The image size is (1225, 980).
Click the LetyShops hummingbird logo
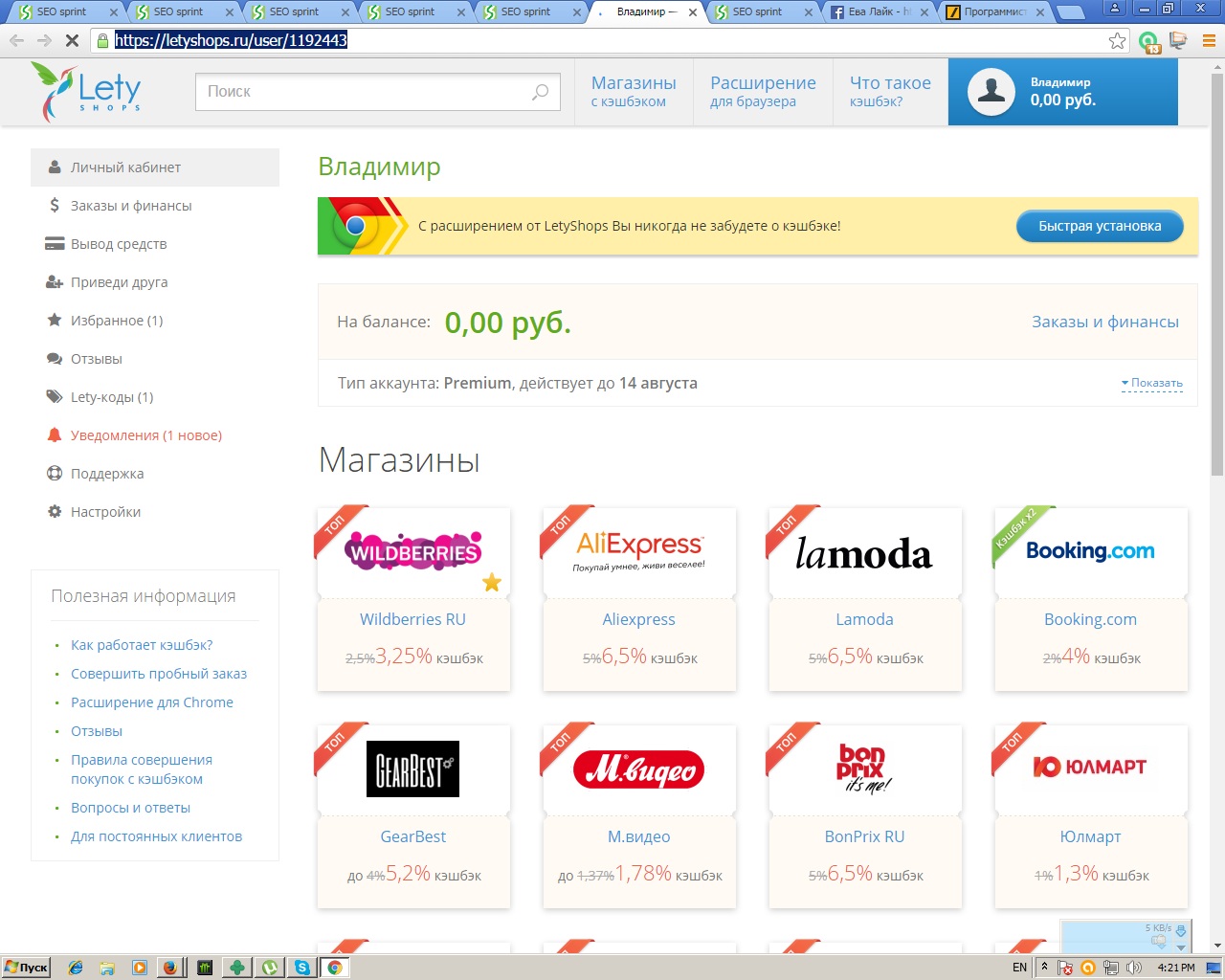coord(85,92)
